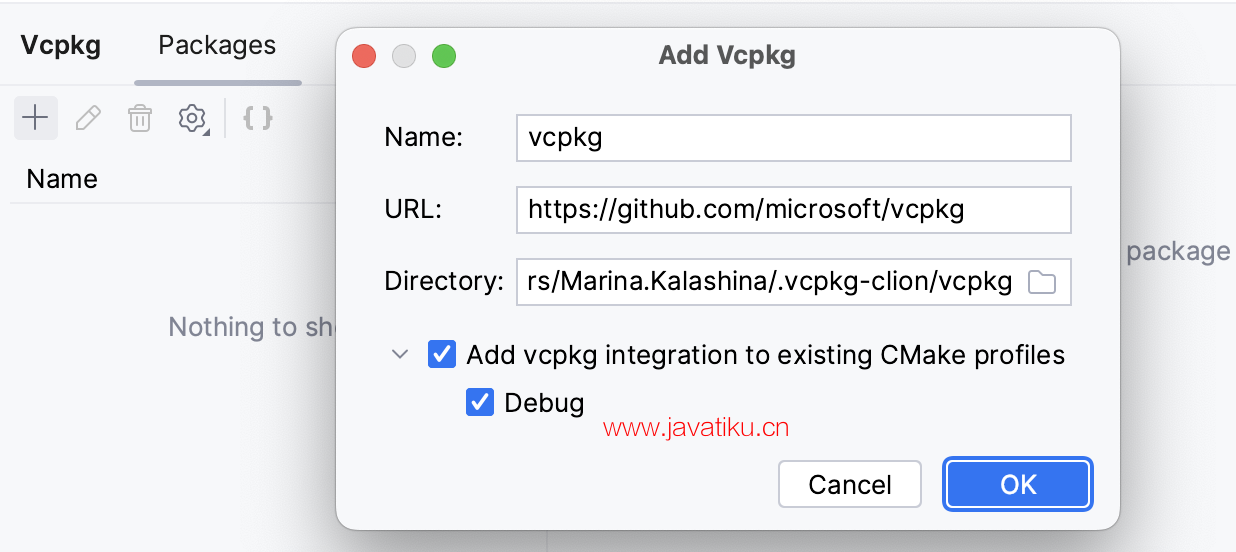Click the trash can delete icon
This screenshot has width=1236, height=552.
coord(139,119)
